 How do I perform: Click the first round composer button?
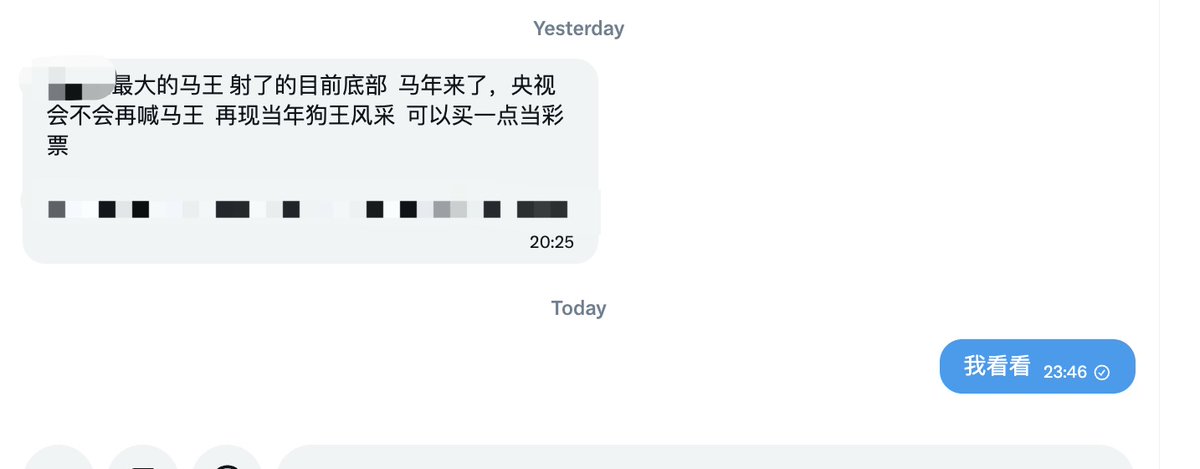58,457
